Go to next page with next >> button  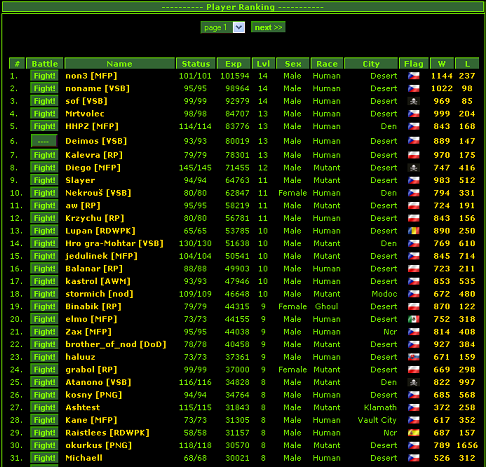coord(268,27)
